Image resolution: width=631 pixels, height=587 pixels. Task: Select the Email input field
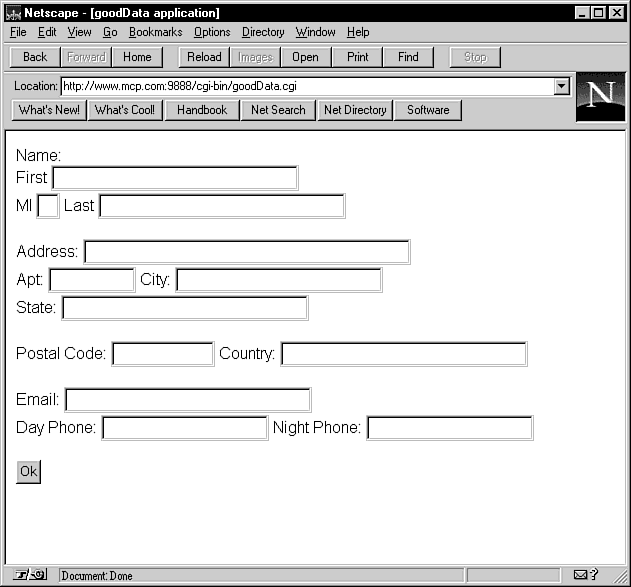coord(188,400)
